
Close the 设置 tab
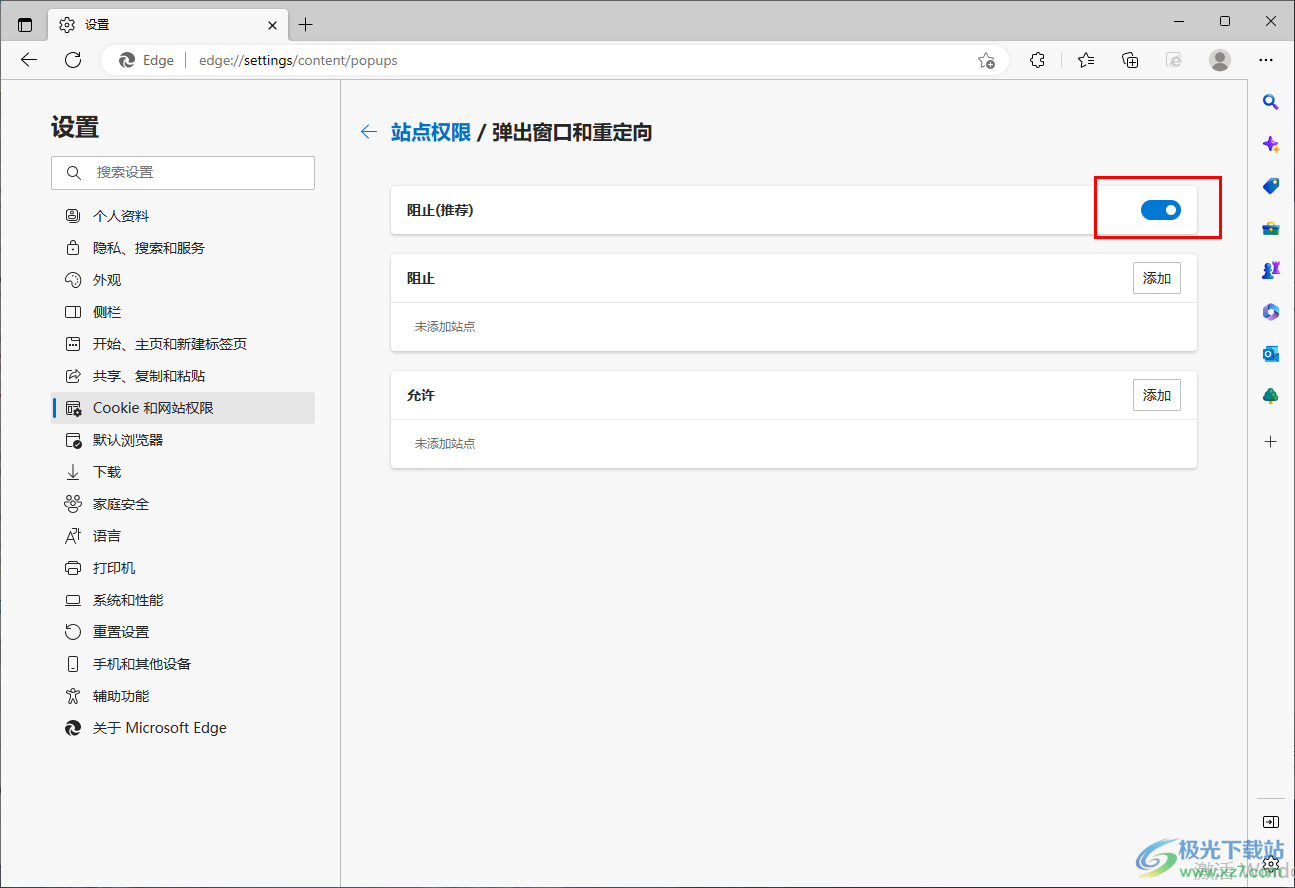coord(272,24)
